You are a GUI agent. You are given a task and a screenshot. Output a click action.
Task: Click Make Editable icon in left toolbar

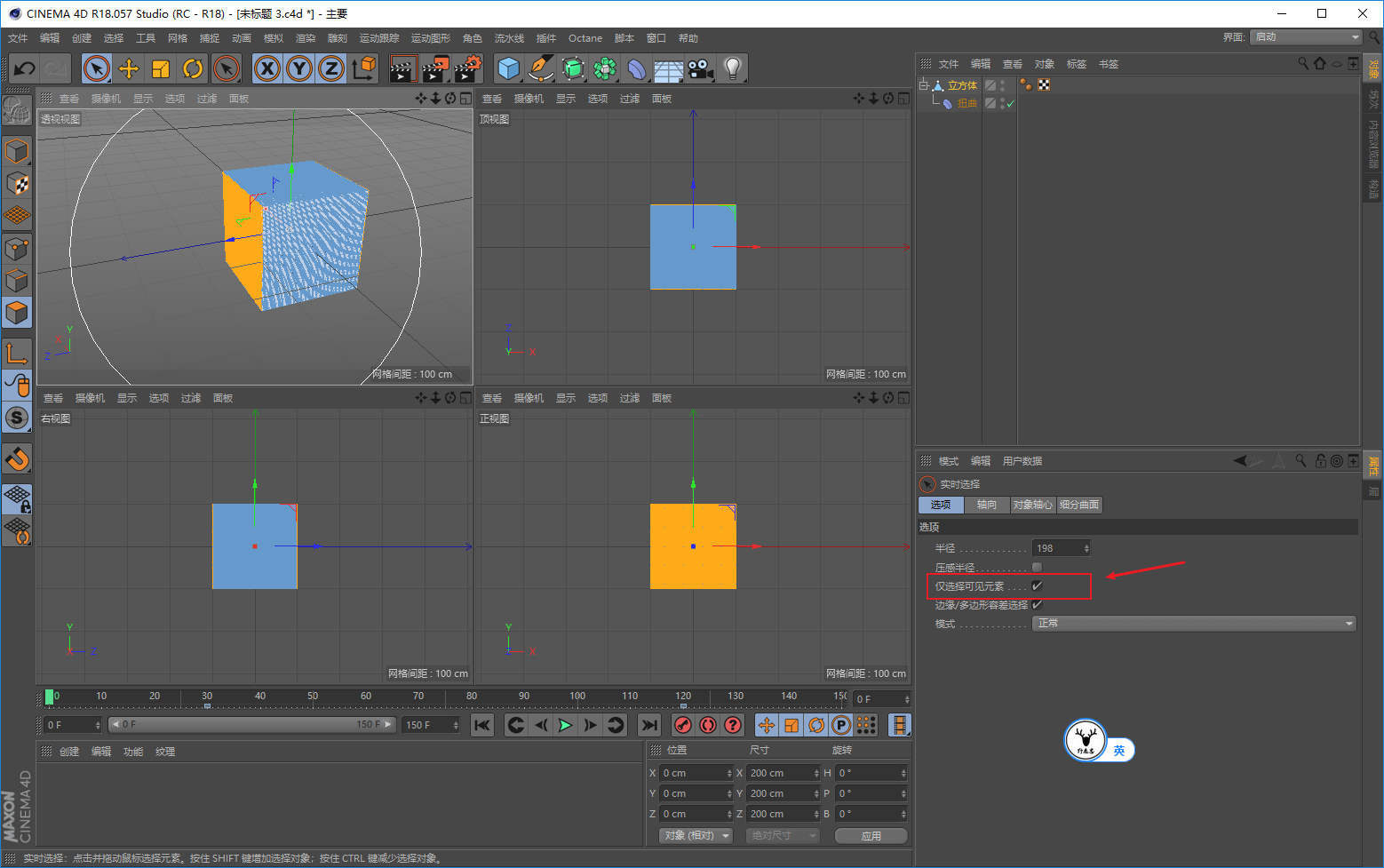tap(17, 110)
